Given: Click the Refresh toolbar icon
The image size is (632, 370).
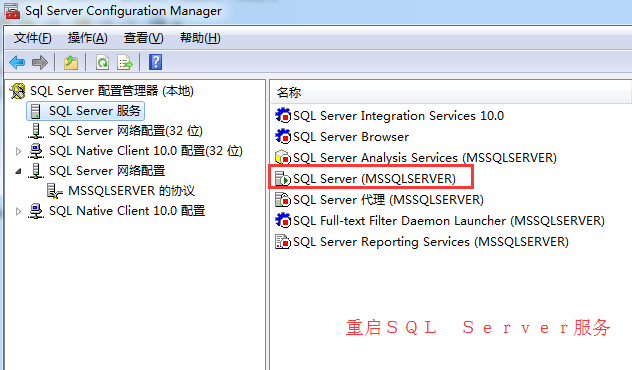Looking at the screenshot, I should (x=102, y=62).
